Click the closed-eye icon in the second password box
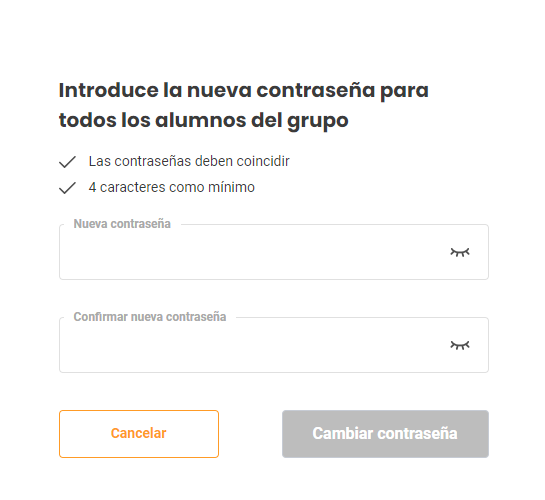 [460, 345]
